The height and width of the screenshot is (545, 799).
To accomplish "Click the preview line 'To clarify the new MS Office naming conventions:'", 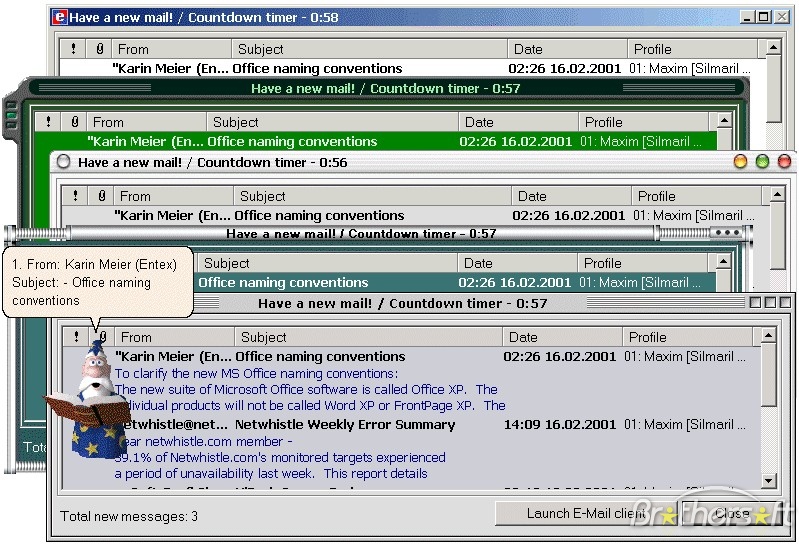I will tap(256, 373).
